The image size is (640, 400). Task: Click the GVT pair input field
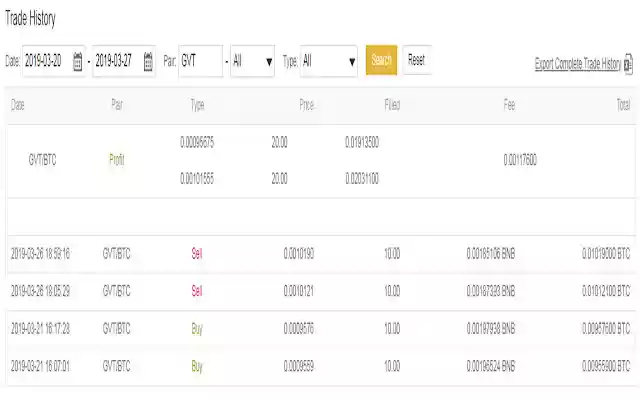pos(200,61)
